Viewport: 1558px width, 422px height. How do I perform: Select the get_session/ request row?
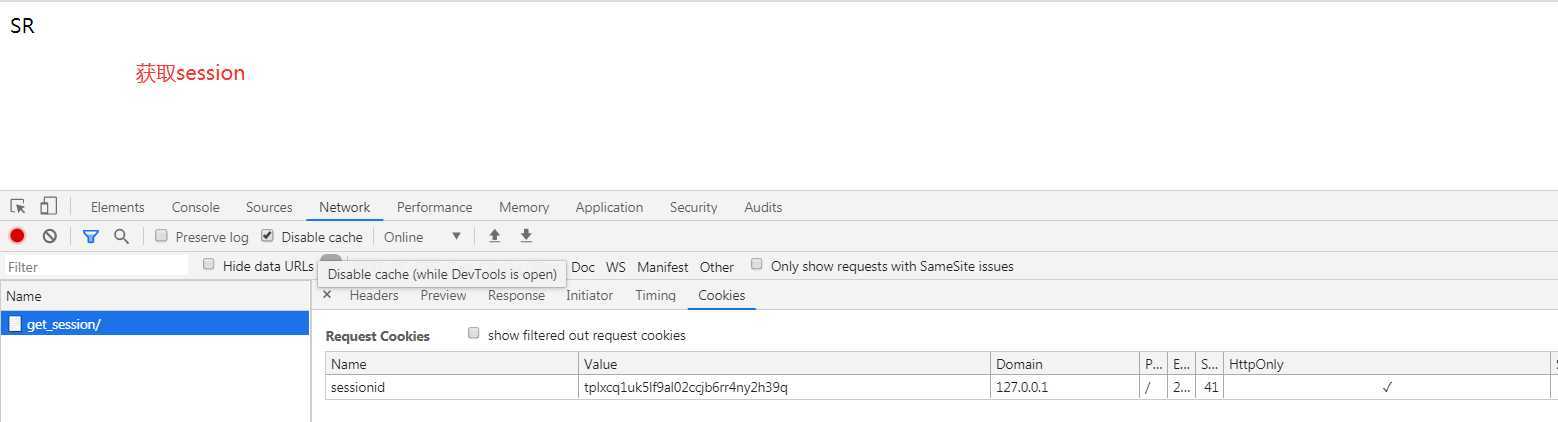click(x=155, y=323)
